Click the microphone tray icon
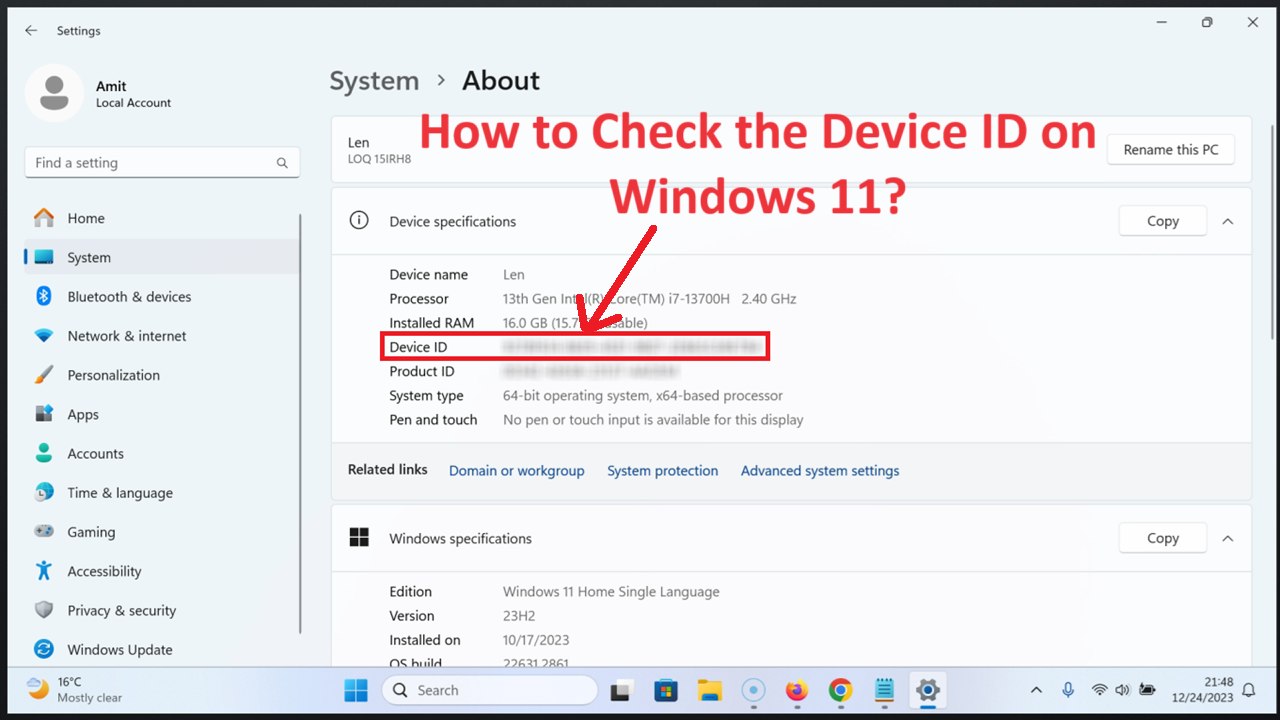This screenshot has height=720, width=1280. [x=1068, y=690]
